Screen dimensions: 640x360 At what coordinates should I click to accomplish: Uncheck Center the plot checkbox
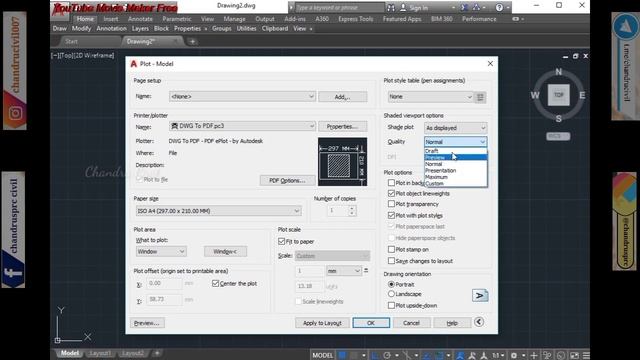[216, 283]
